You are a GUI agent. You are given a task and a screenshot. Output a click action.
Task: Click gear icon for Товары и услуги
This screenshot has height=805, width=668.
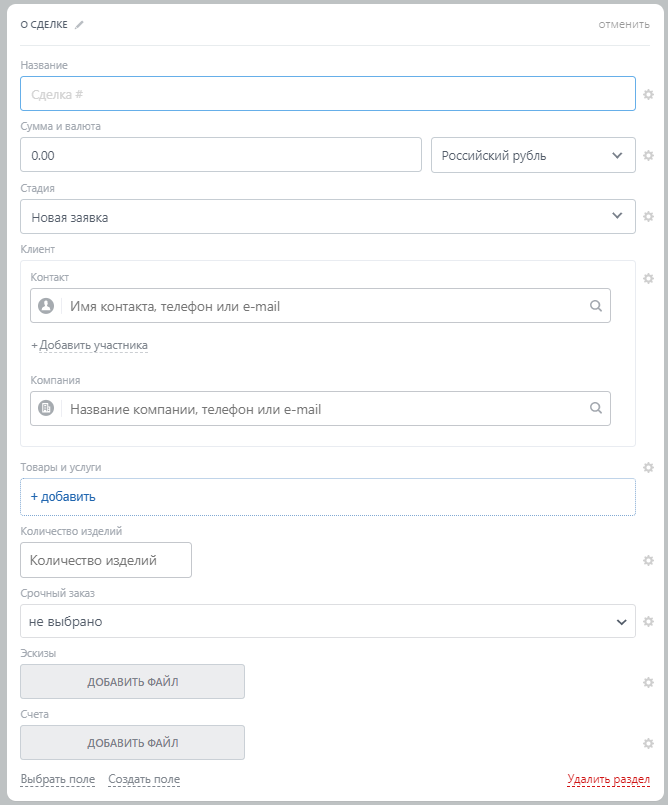(648, 467)
